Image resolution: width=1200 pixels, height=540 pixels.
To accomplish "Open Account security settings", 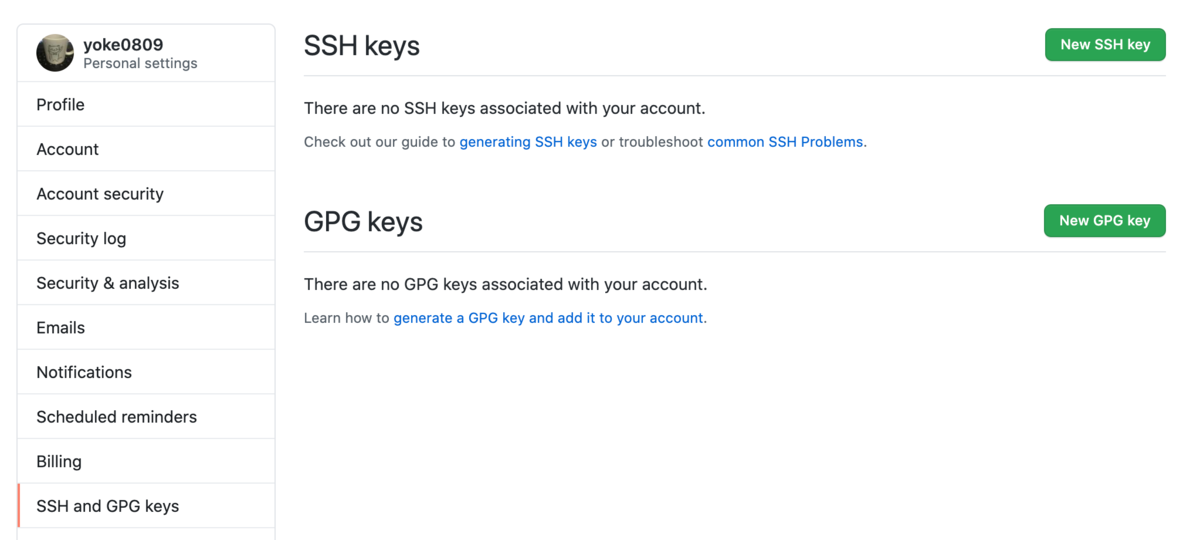I will point(100,194).
